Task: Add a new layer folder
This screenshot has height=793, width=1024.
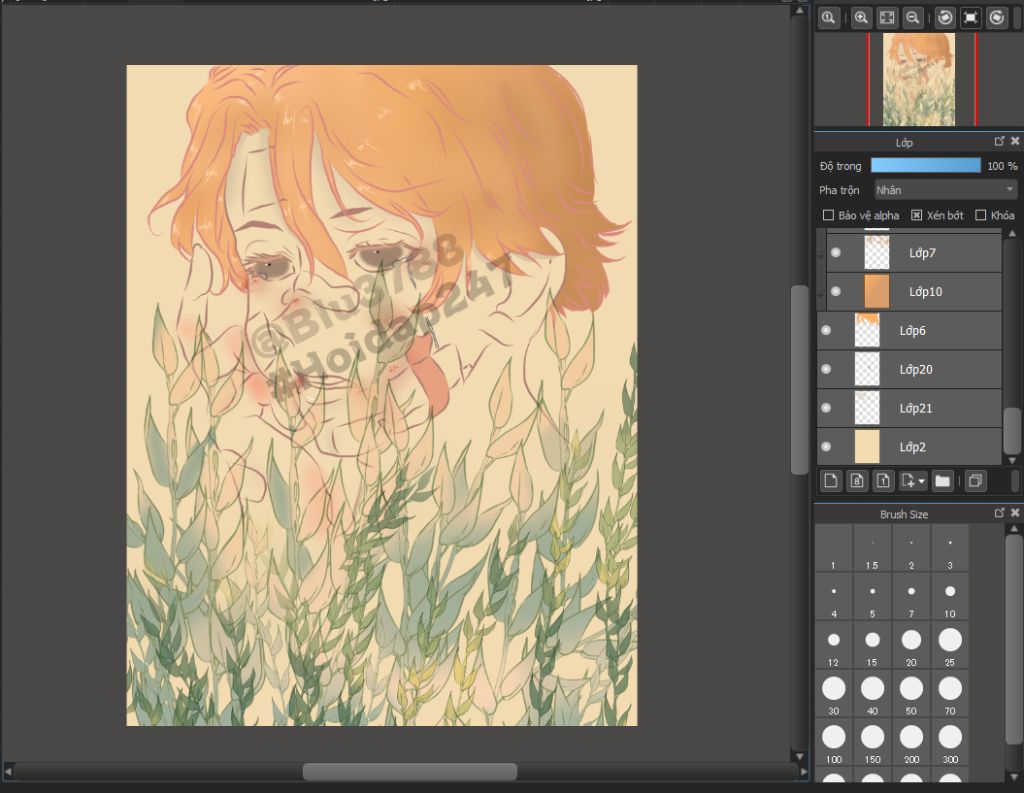Action: [942, 481]
